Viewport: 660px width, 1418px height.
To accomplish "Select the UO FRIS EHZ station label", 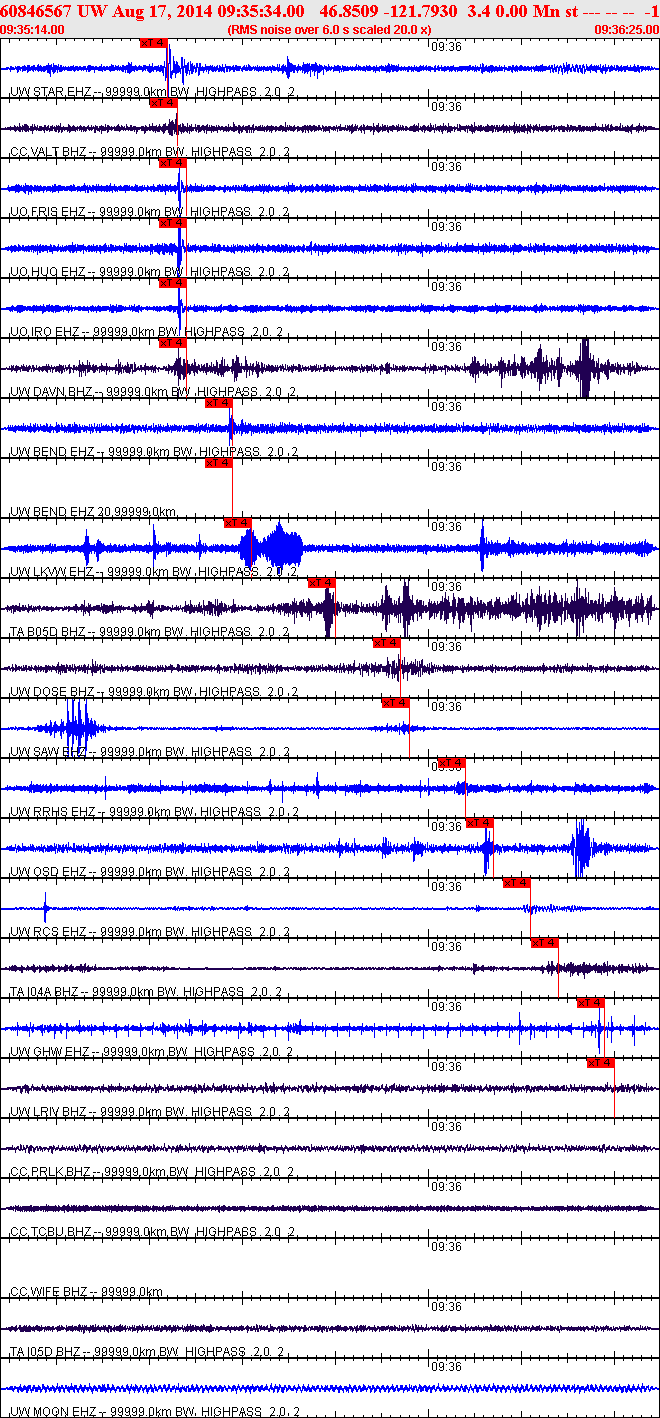I will [152, 212].
